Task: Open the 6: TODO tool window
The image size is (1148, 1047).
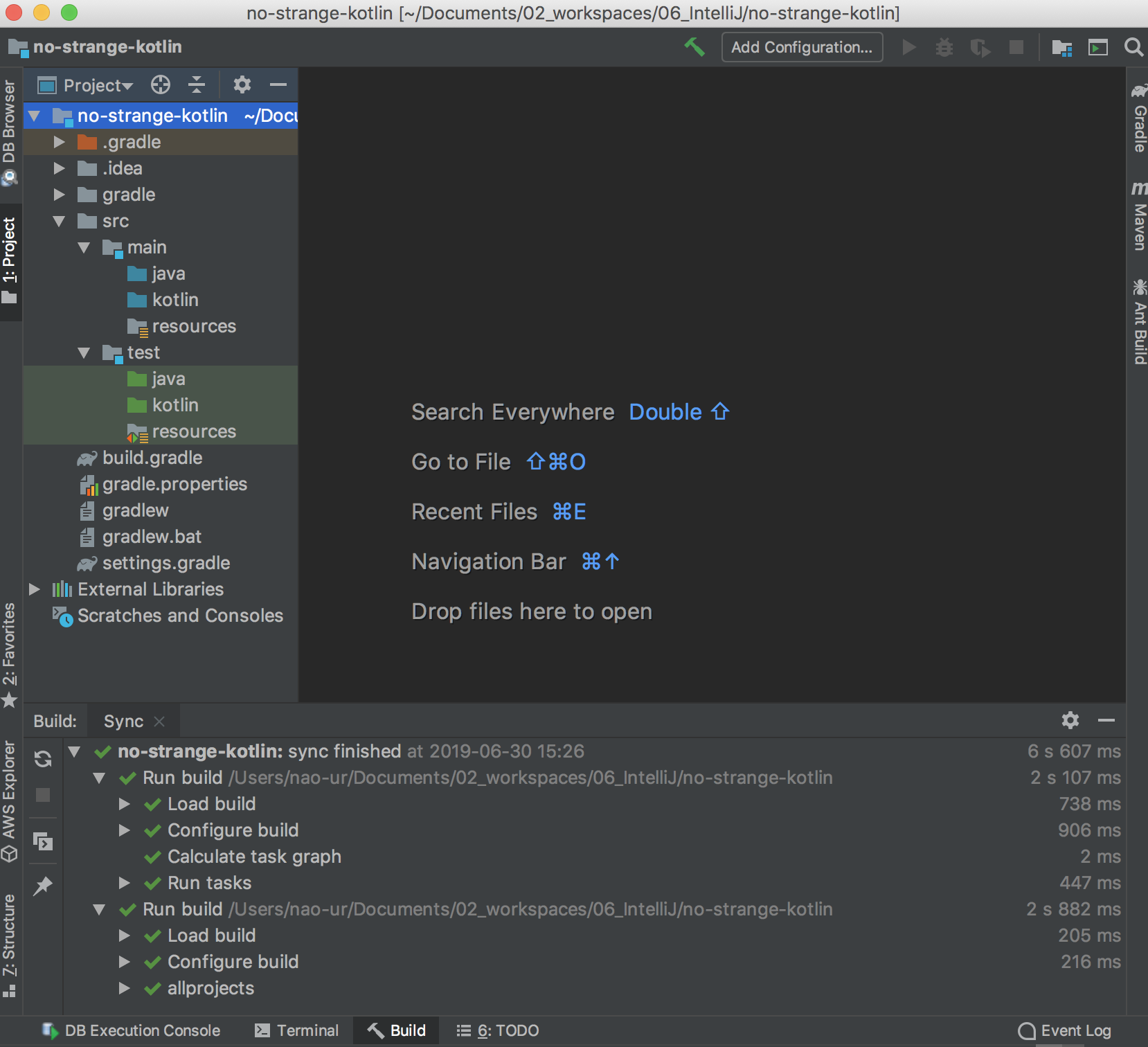Action: tap(498, 1030)
